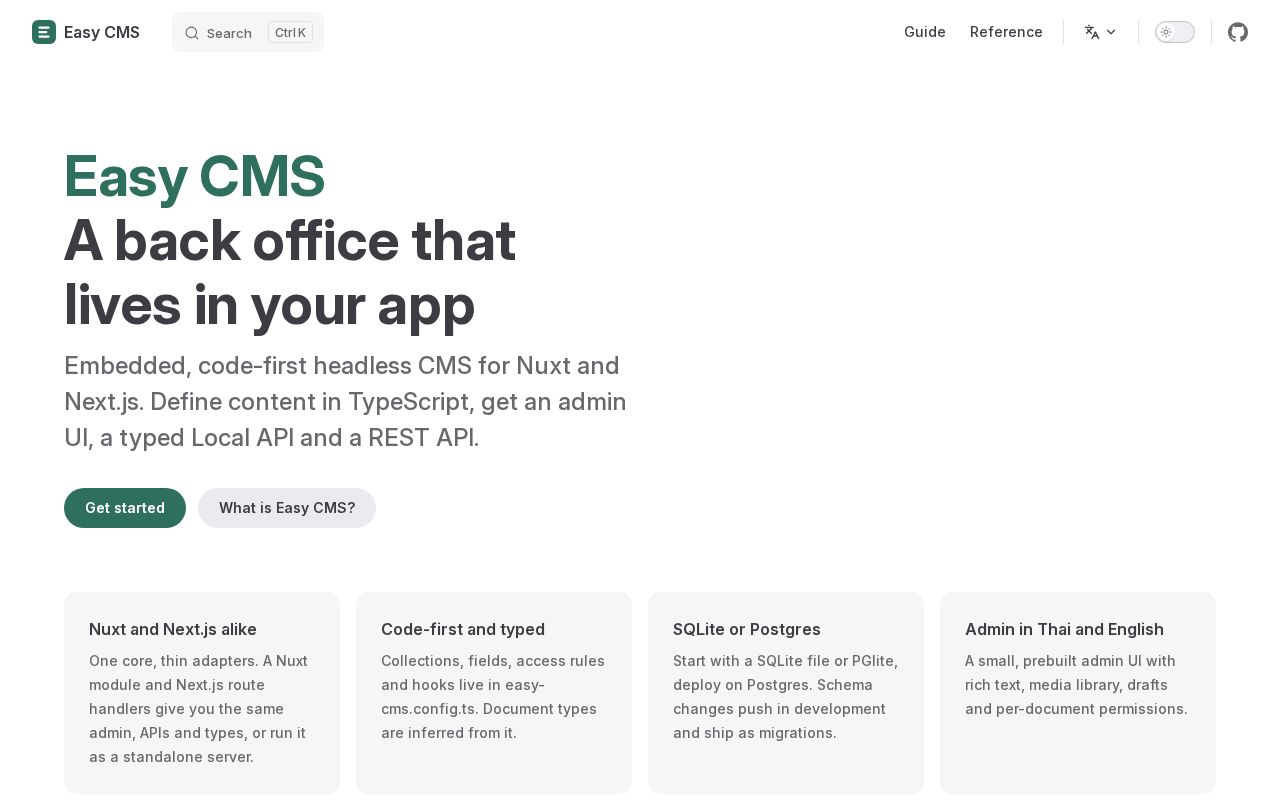Click the green Easy CMS hero heading

(x=194, y=176)
